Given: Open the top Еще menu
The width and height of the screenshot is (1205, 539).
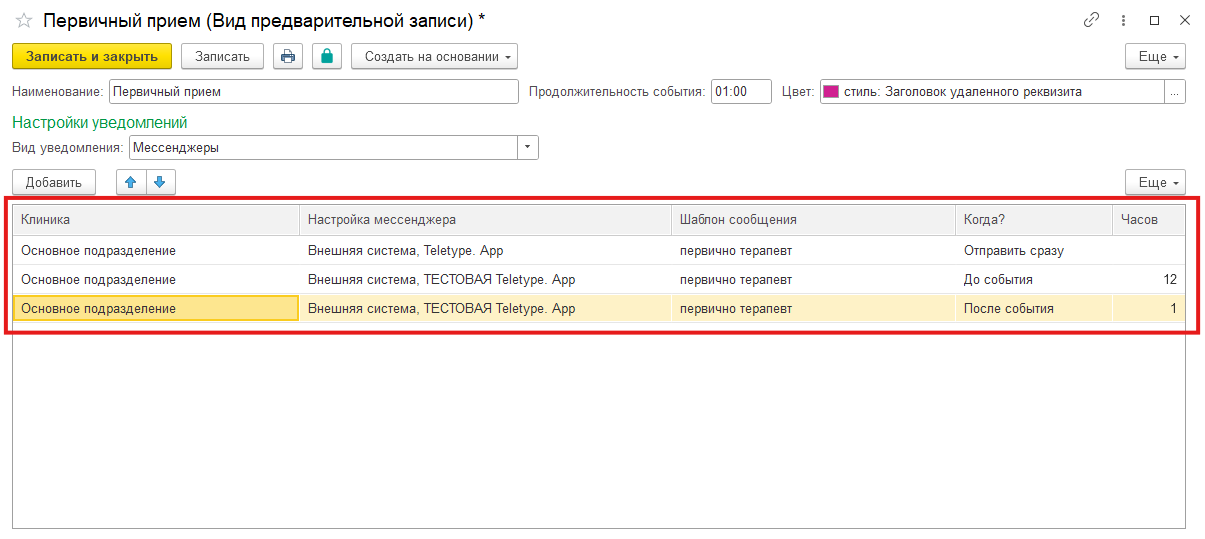Looking at the screenshot, I should click(x=1155, y=56).
